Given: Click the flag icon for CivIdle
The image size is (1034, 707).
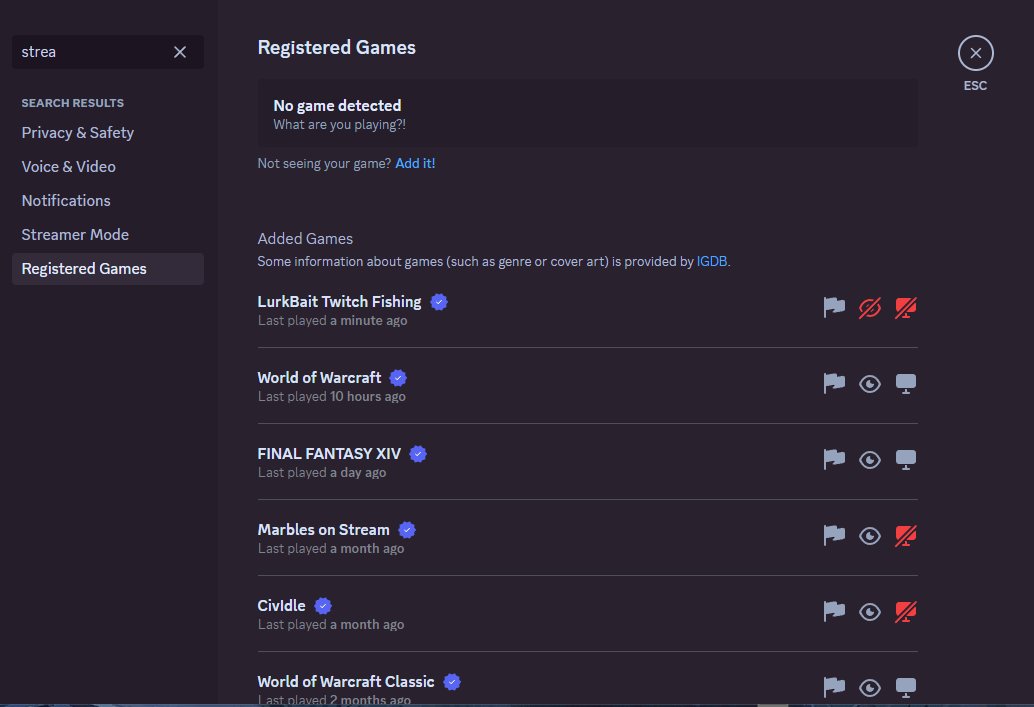Looking at the screenshot, I should (x=834, y=611).
